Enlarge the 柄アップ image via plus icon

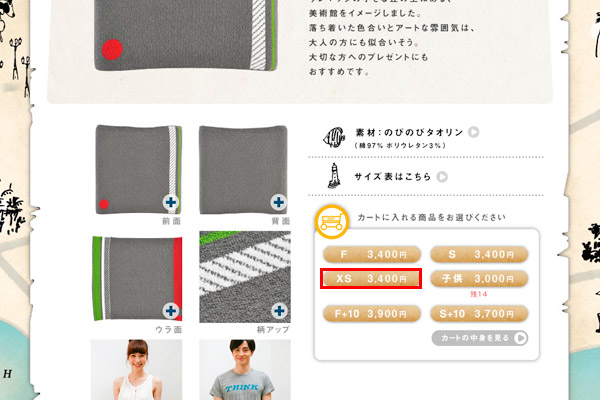coord(279,310)
